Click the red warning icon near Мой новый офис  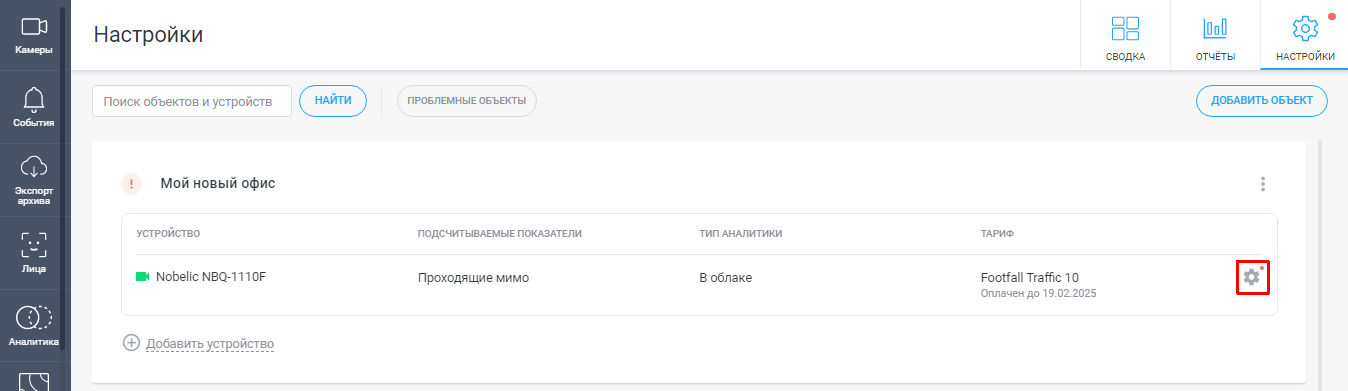132,184
